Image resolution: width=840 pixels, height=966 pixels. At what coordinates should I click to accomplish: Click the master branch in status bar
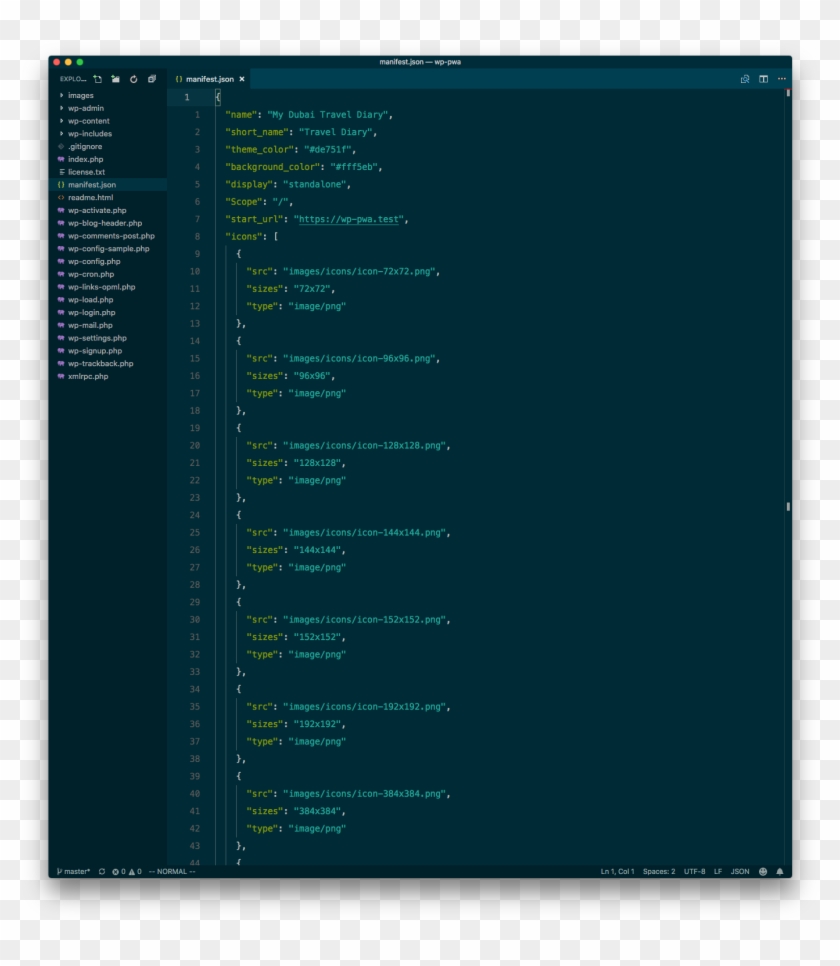coord(74,871)
